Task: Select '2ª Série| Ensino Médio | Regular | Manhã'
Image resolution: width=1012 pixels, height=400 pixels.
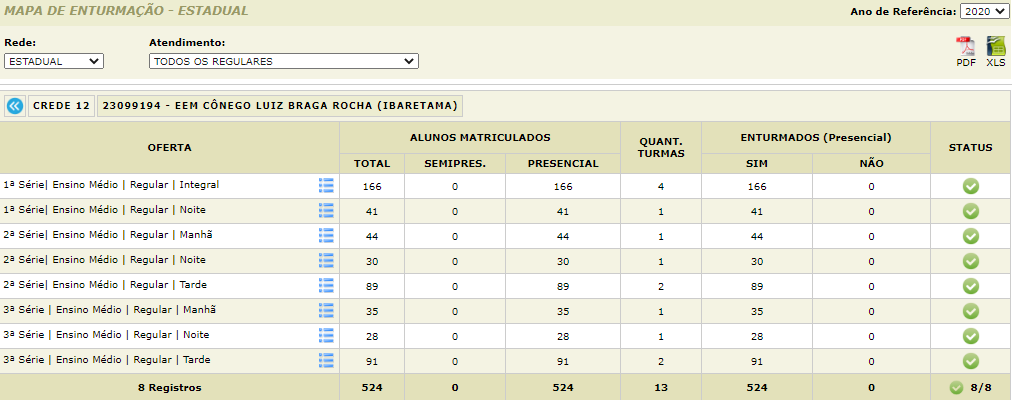Action: tap(108, 235)
